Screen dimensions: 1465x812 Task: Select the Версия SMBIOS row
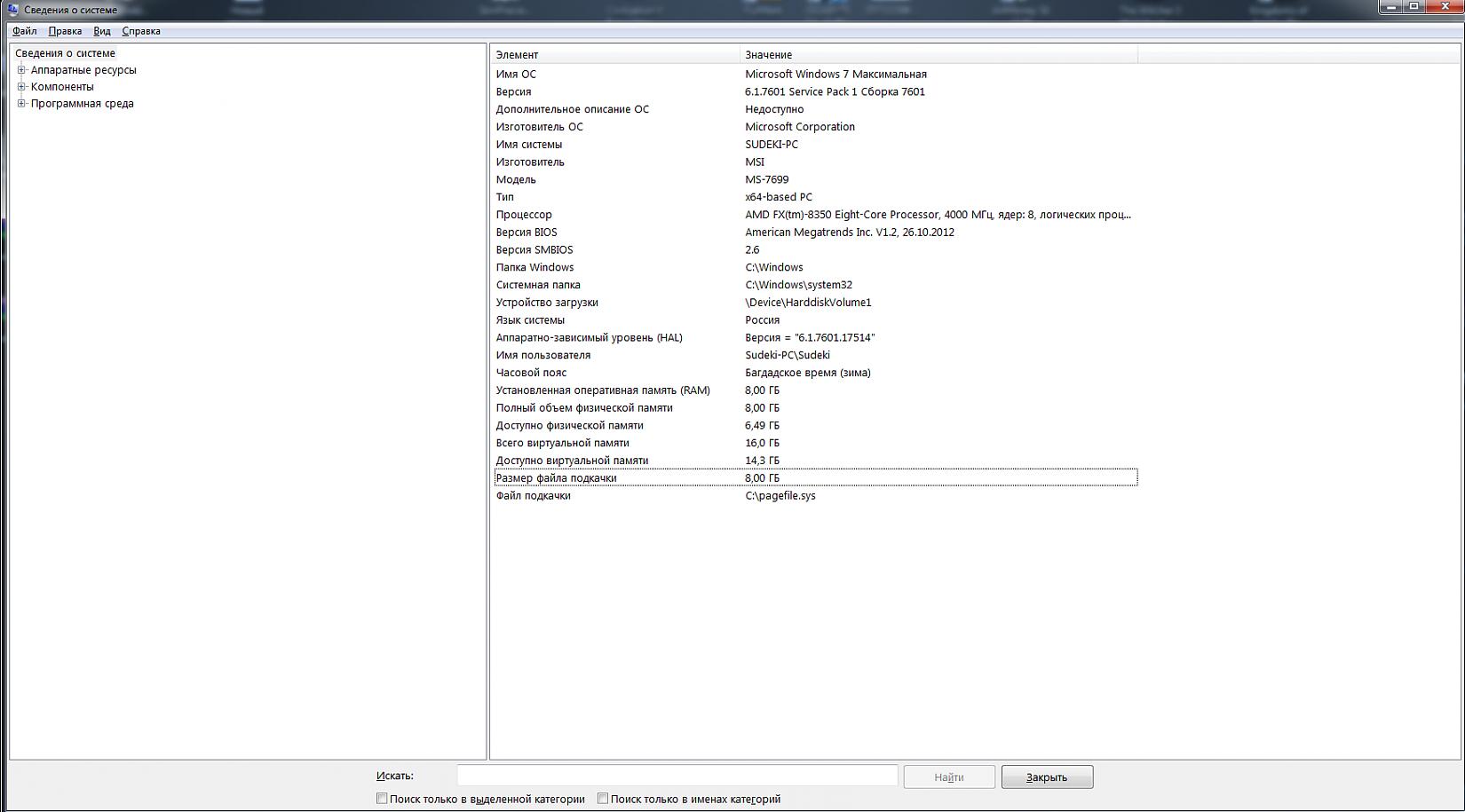815,249
